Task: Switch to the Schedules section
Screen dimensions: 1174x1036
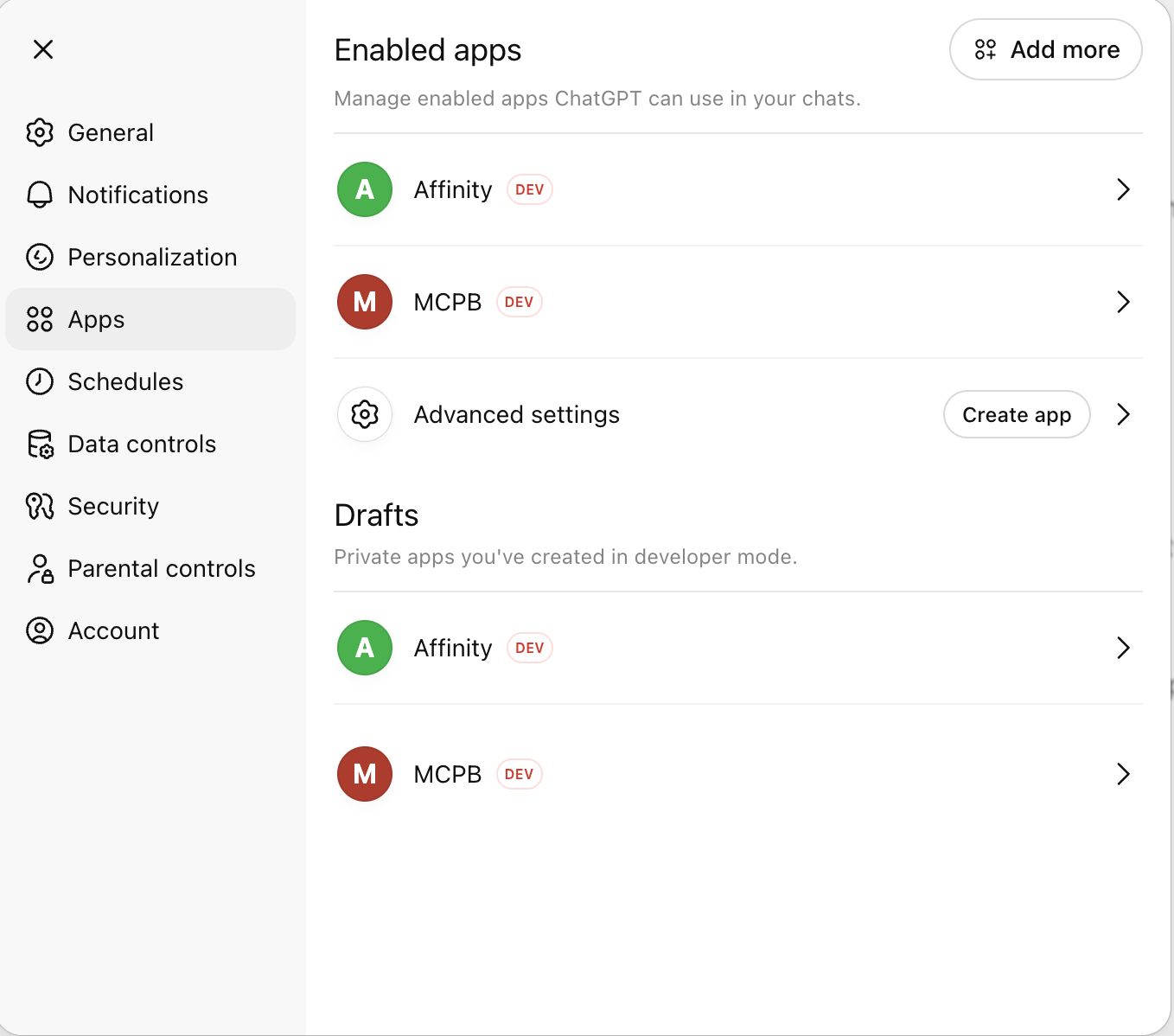Action: click(x=125, y=381)
